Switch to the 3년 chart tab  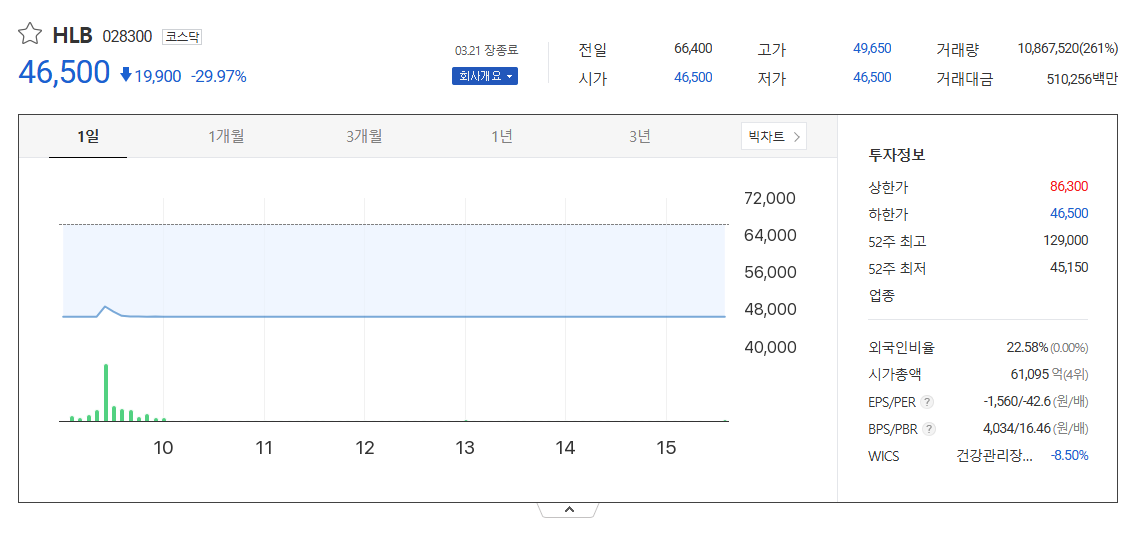(640, 136)
